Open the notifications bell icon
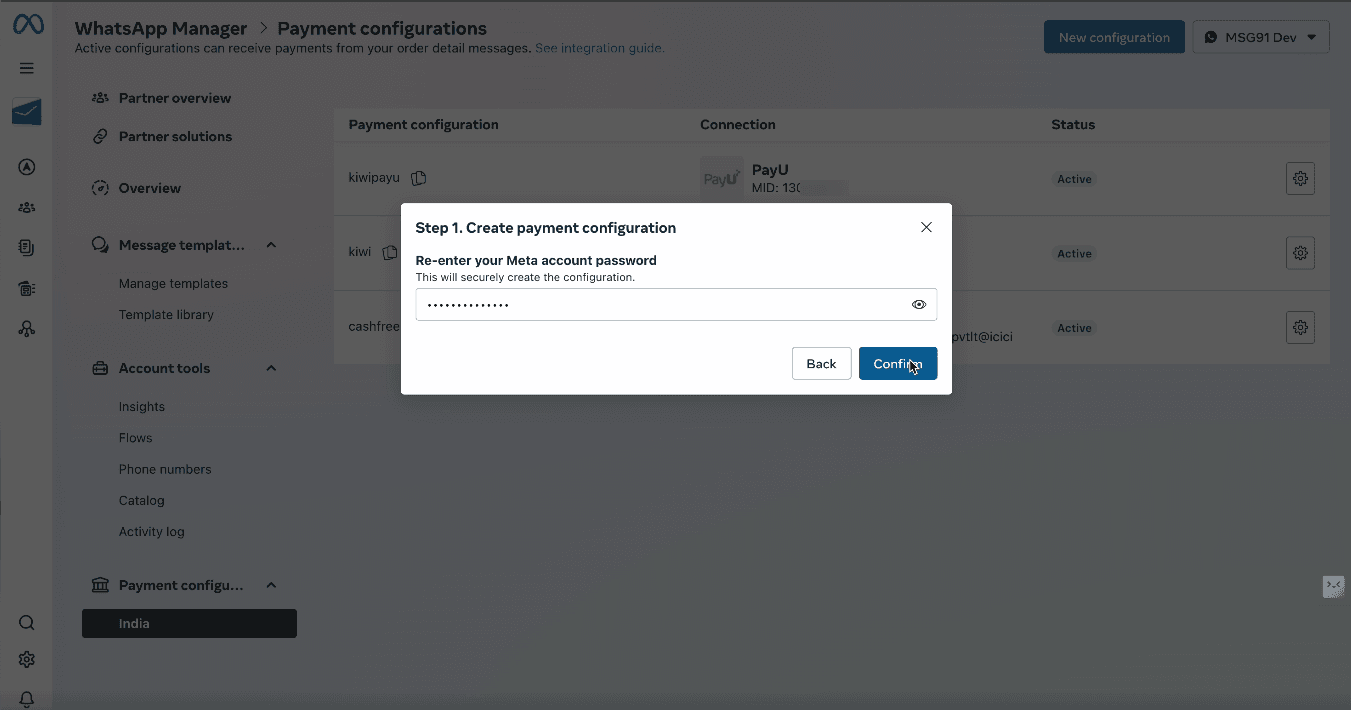The width and height of the screenshot is (1351, 710). [x=27, y=699]
